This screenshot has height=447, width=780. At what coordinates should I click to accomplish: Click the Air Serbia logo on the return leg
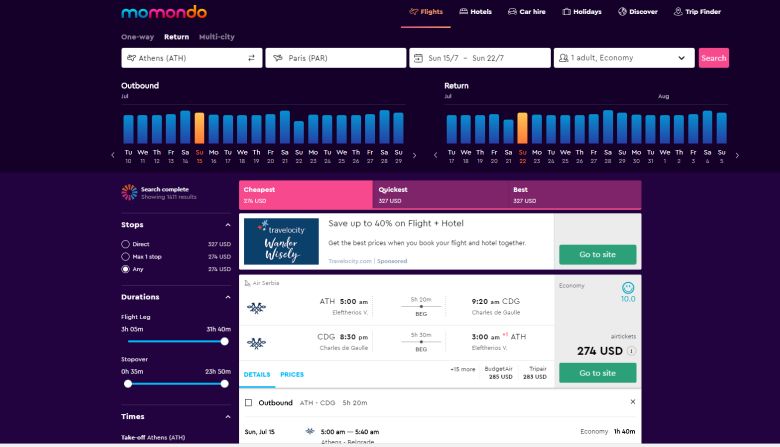[256, 343]
